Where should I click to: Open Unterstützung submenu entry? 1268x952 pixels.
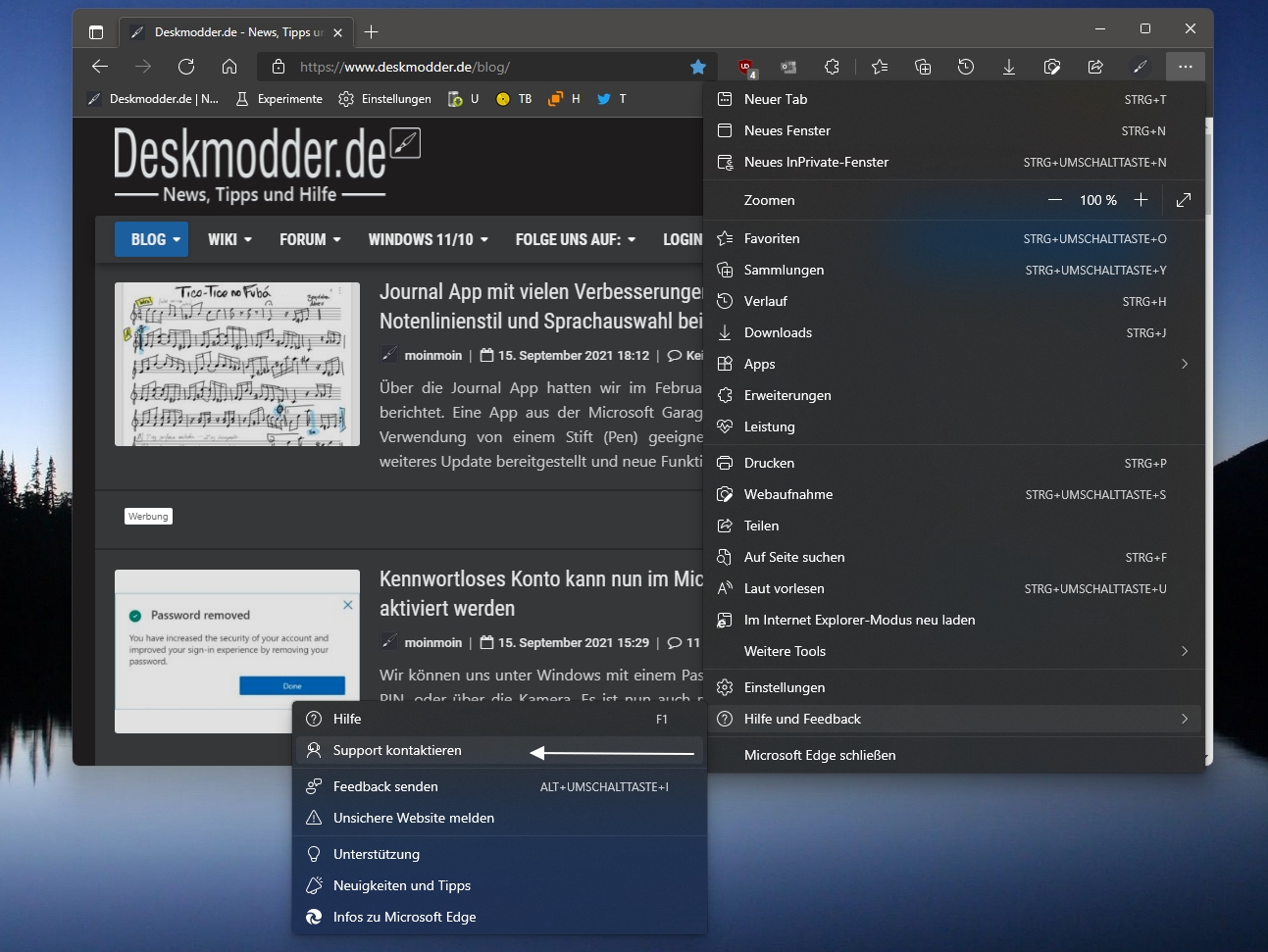[499, 854]
